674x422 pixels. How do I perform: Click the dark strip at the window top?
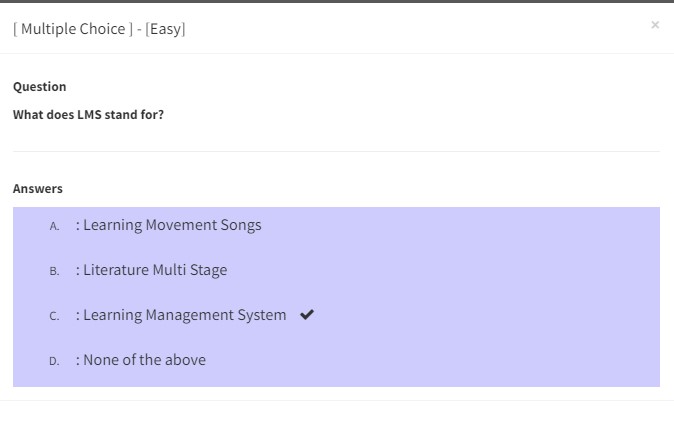(x=336, y=1)
